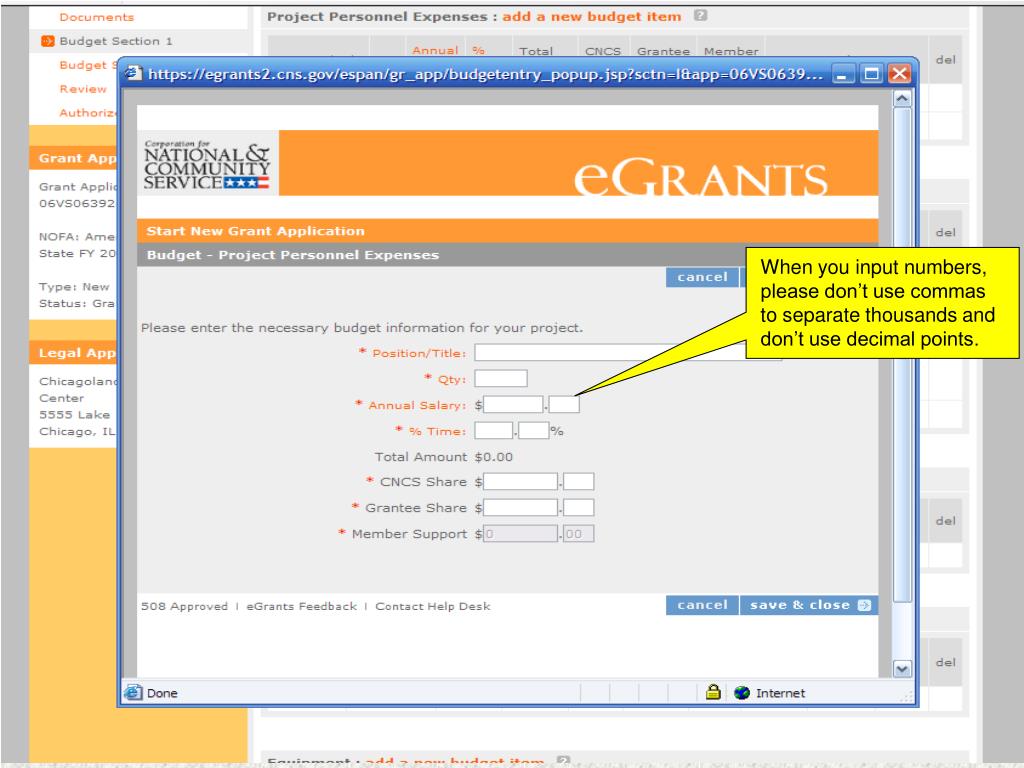Click help icon beside Project Personnel Expenses

(x=700, y=15)
